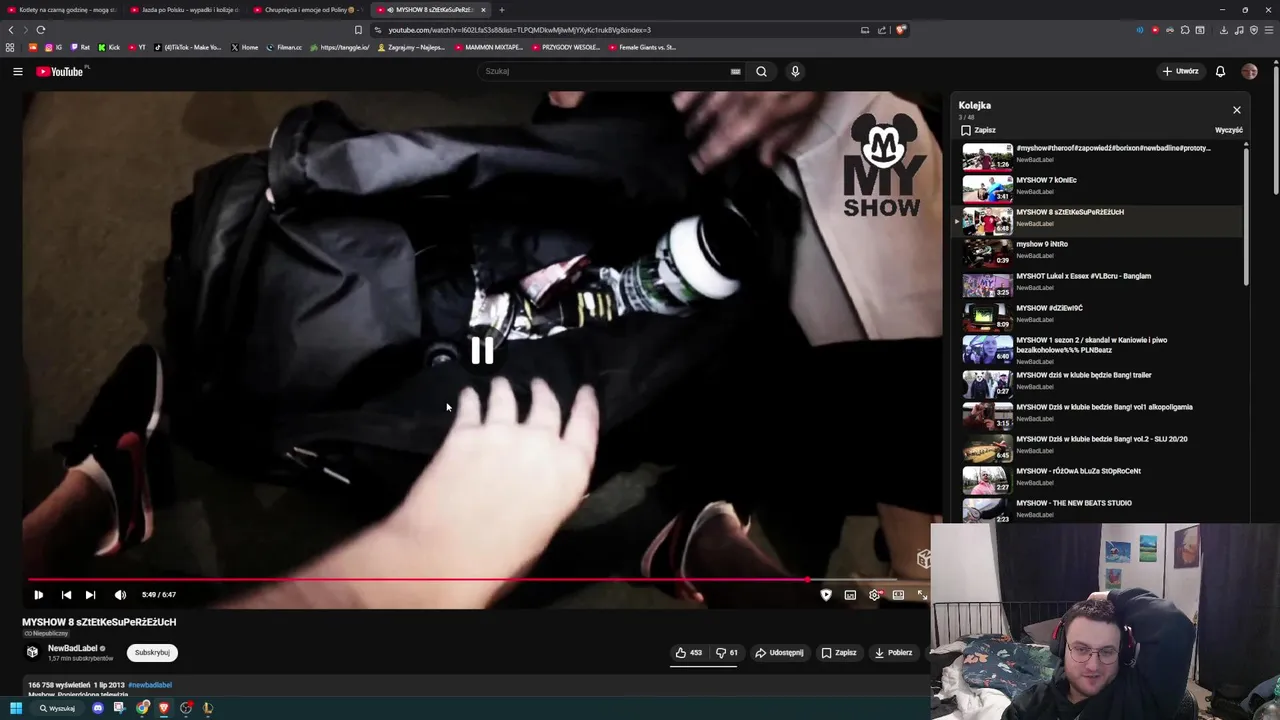The image size is (1280, 720).
Task: Open browser downloads icon
Action: [x=1223, y=30]
